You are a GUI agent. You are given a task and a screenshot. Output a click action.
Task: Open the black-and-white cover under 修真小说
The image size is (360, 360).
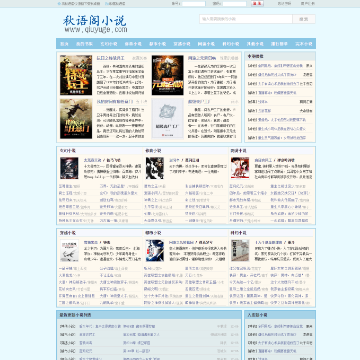(x=155, y=168)
